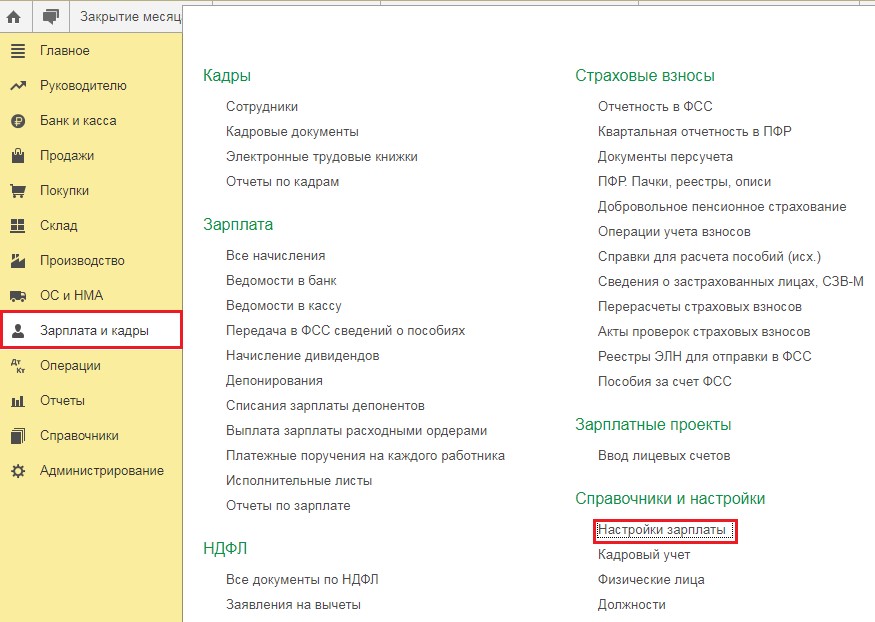The height and width of the screenshot is (622, 875).
Task: Open the Справочники section
Action: pos(79,436)
